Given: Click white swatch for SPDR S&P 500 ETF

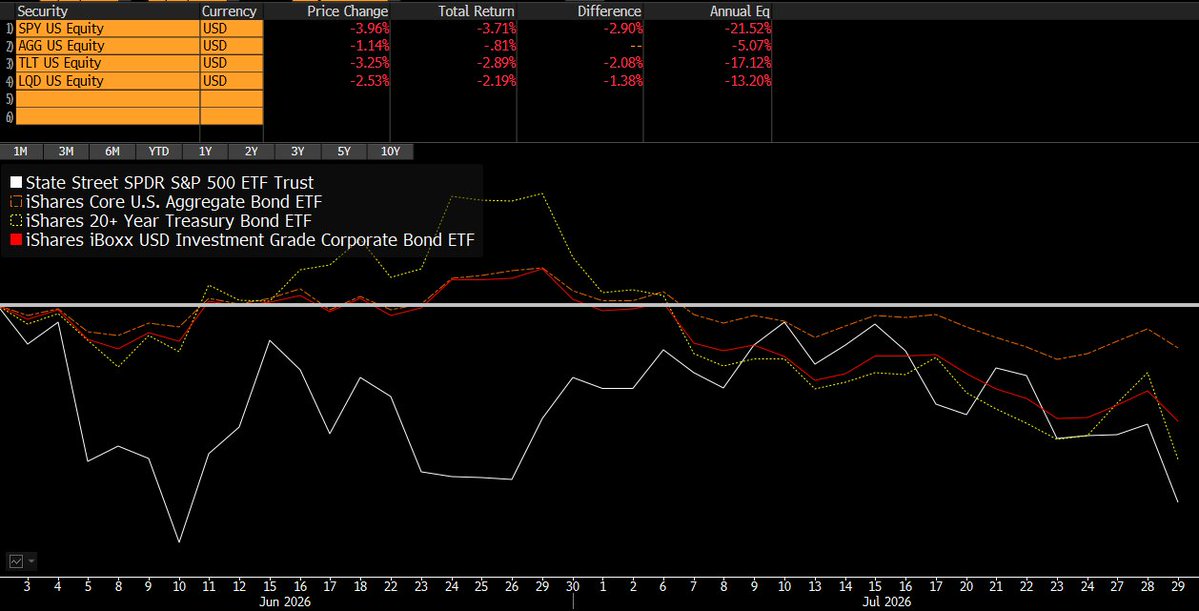Looking at the screenshot, I should click(16, 183).
